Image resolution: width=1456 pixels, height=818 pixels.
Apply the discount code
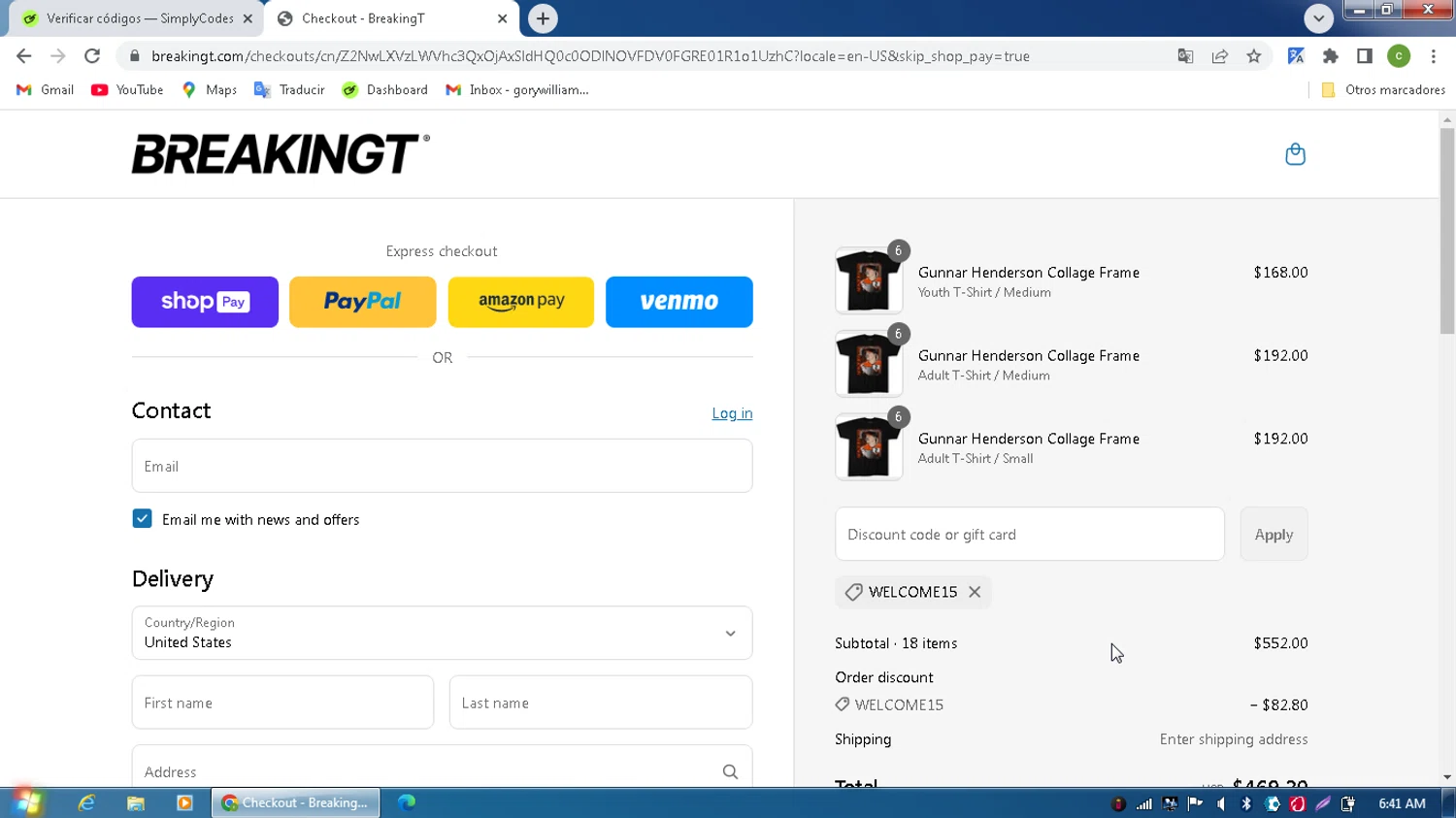(1274, 534)
